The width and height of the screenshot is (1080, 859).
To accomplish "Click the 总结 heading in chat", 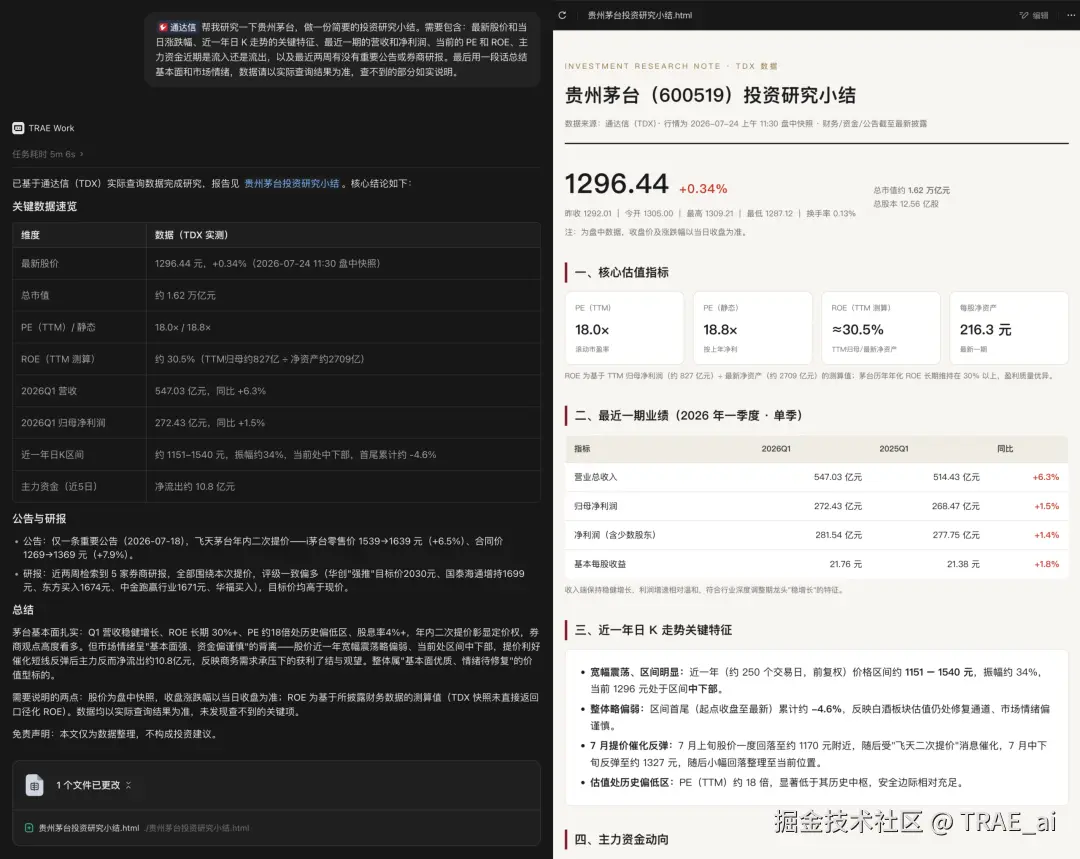I will coord(23,610).
